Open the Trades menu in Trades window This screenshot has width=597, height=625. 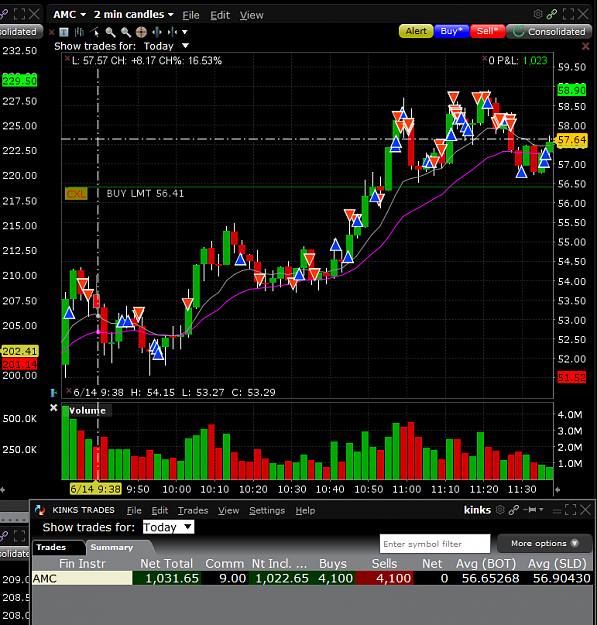193,511
